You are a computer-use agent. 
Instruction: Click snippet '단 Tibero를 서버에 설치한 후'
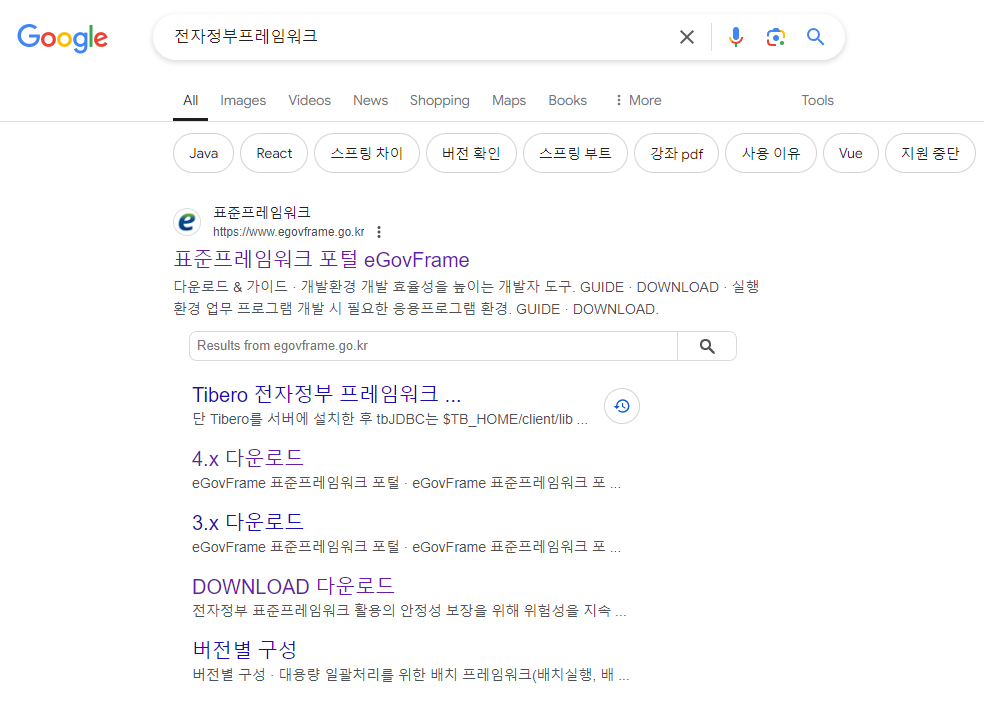pyautogui.click(x=390, y=419)
